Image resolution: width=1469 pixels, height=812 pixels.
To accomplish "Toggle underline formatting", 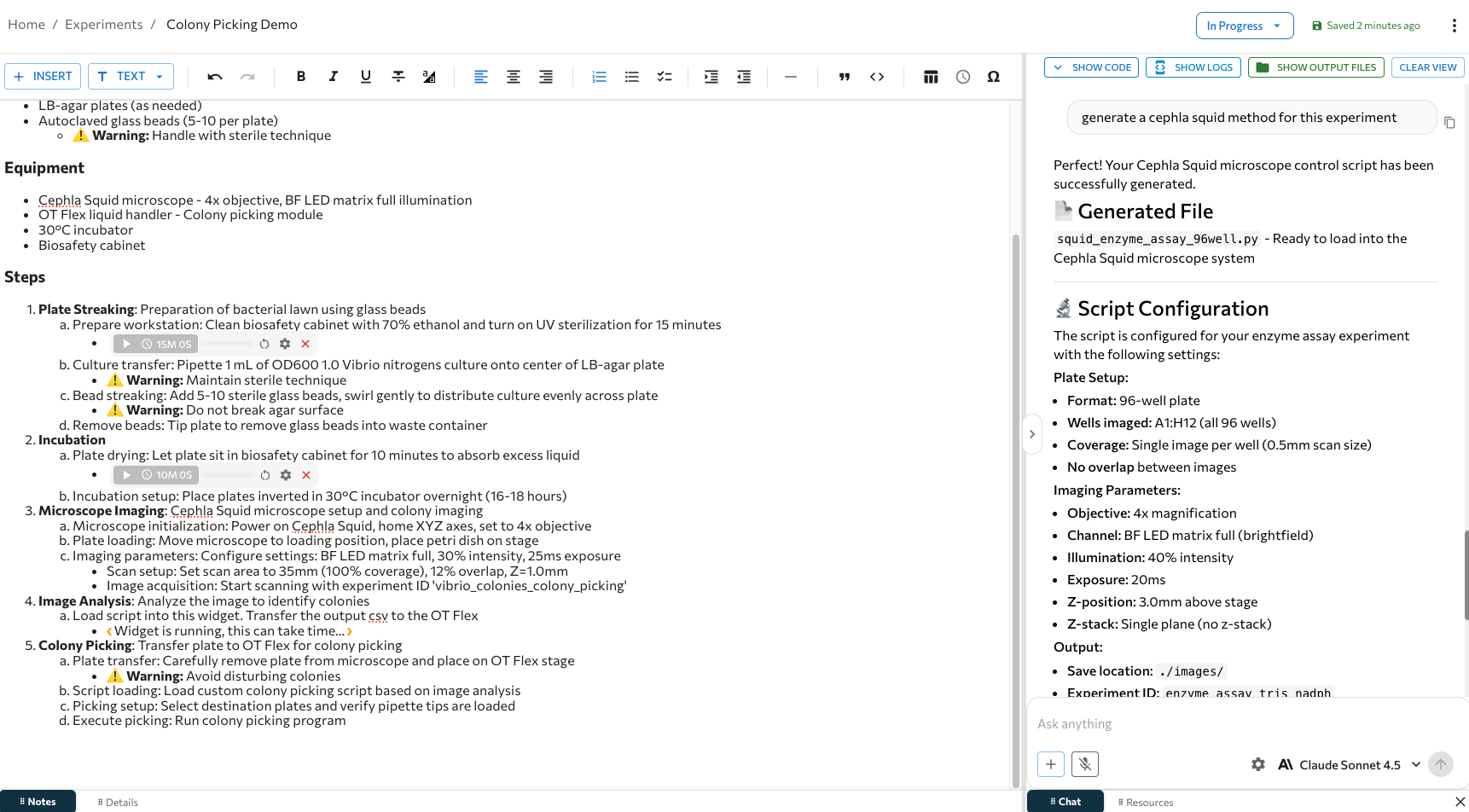I will pyautogui.click(x=366, y=77).
